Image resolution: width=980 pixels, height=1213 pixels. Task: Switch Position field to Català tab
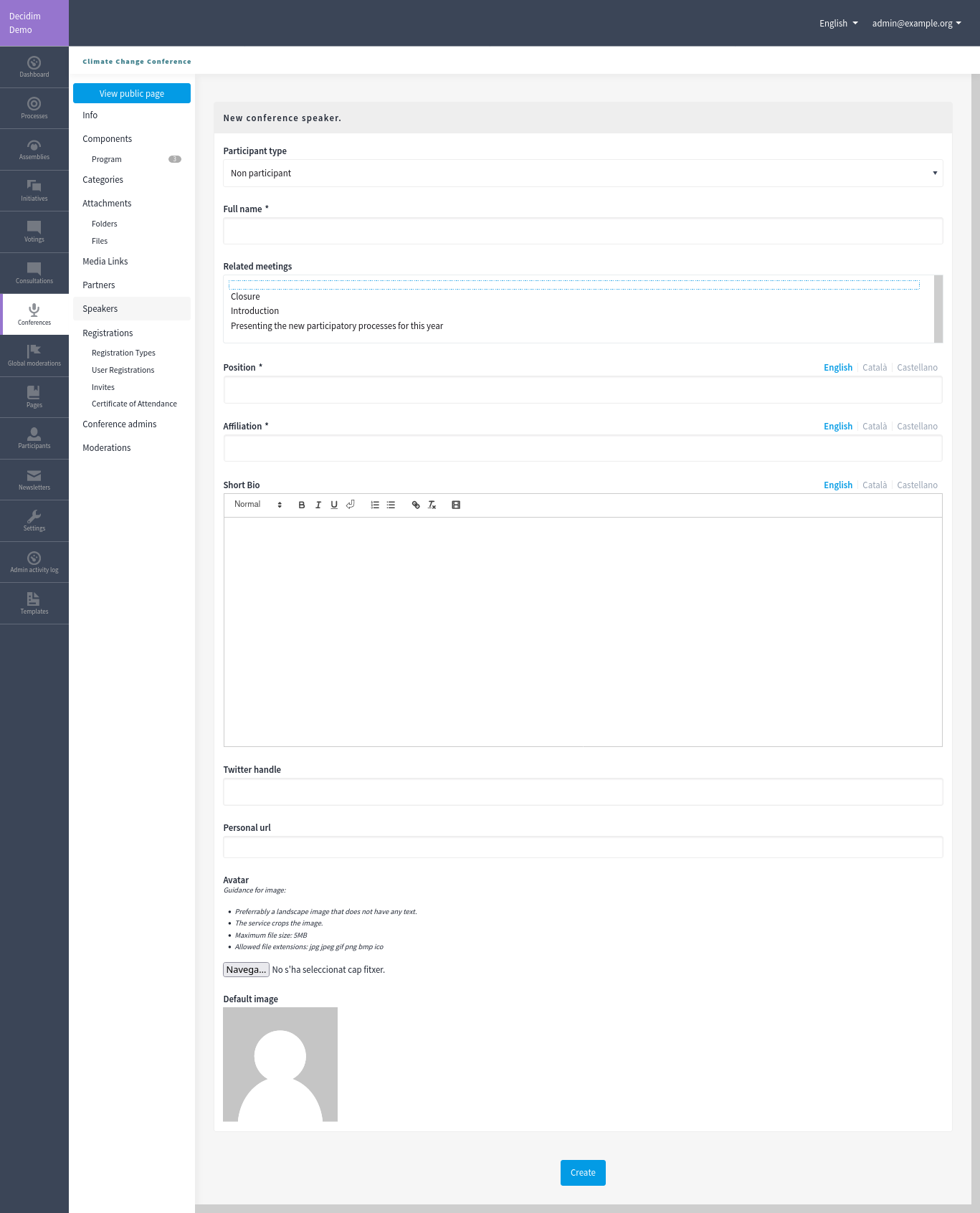coord(875,368)
